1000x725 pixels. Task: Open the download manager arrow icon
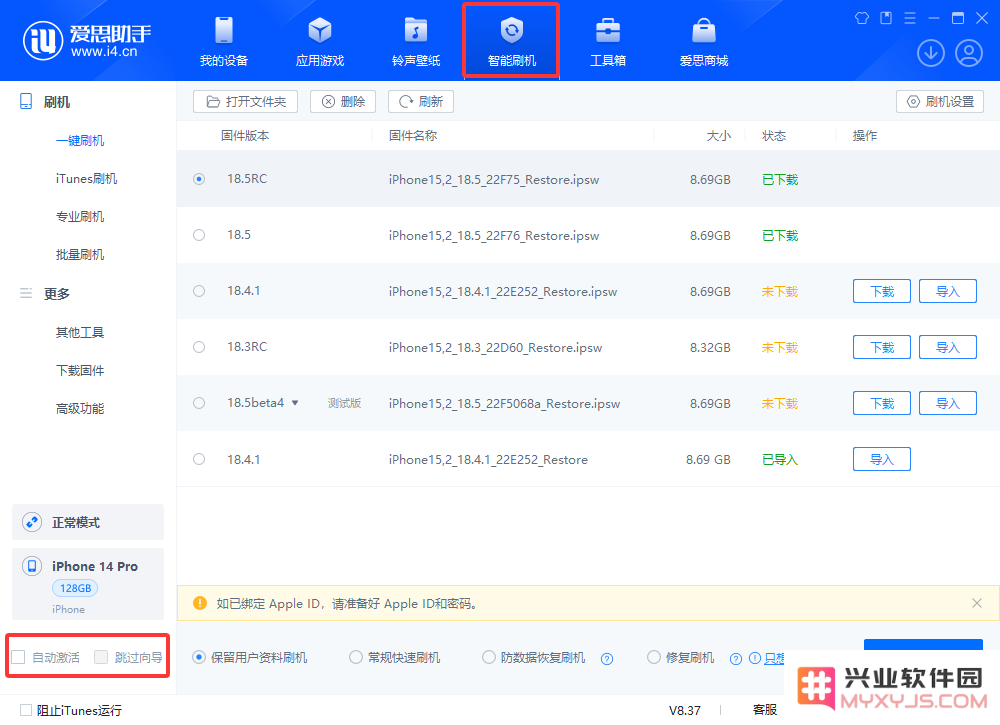pyautogui.click(x=930, y=53)
